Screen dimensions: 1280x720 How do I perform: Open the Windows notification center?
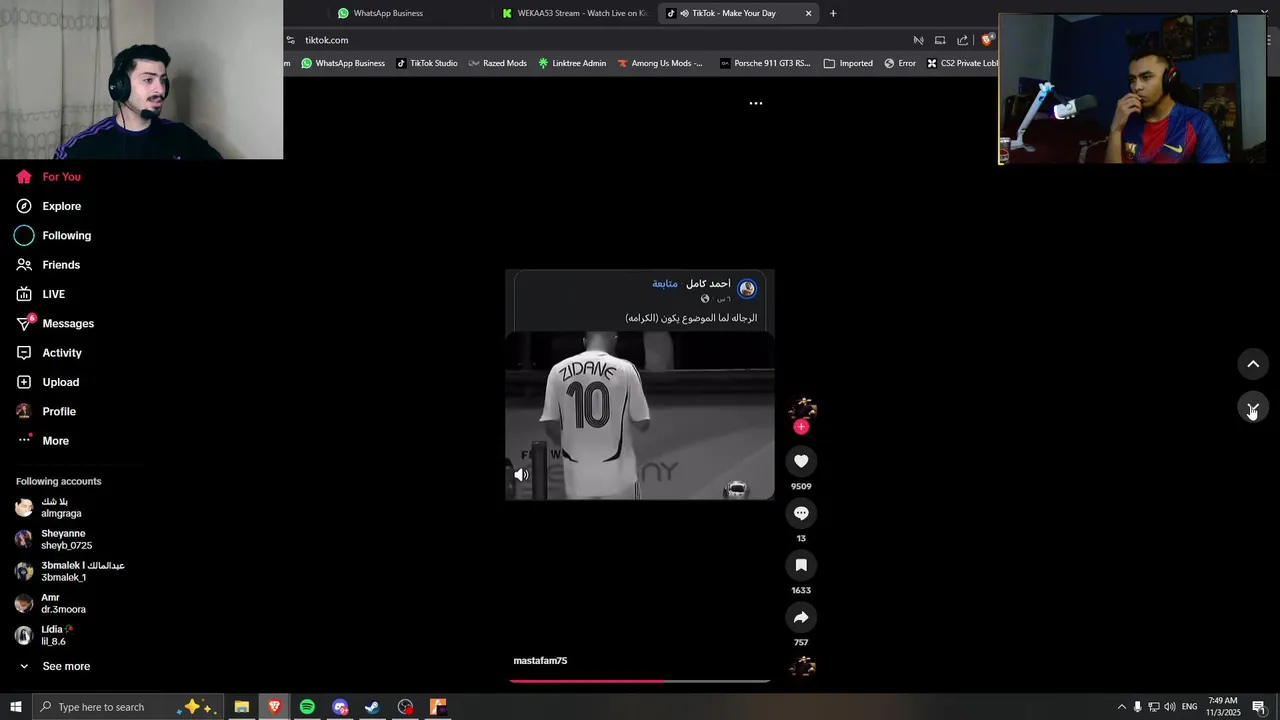pos(1259,707)
